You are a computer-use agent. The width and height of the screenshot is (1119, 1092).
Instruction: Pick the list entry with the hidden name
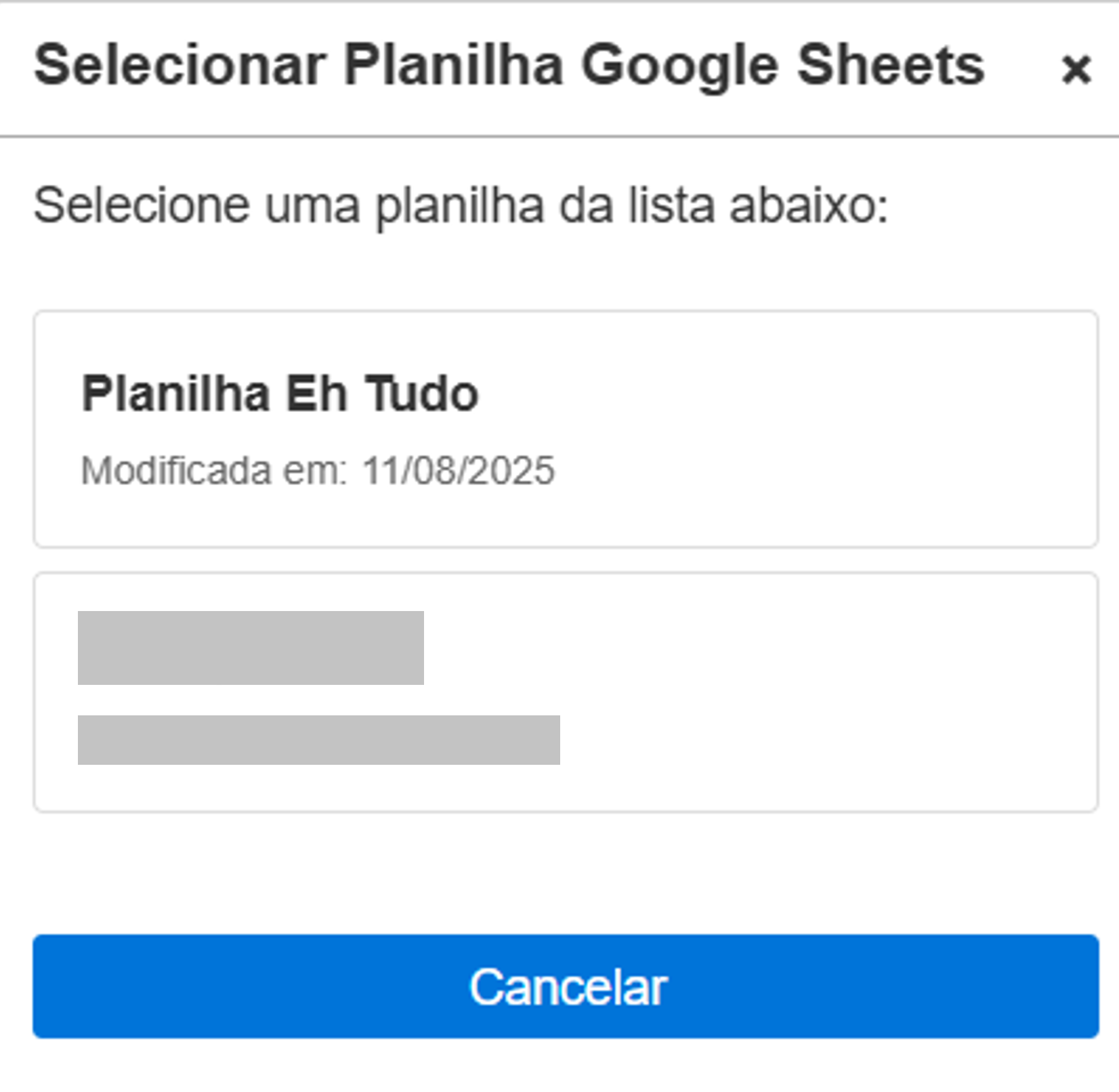[565, 692]
